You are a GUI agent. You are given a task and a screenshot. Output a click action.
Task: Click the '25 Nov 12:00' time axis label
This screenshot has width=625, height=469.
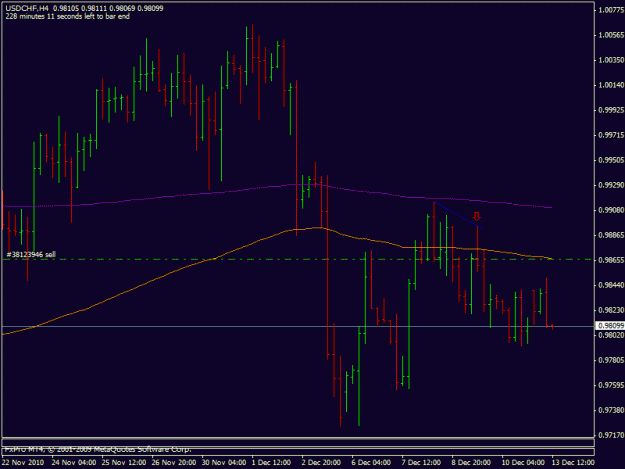[124, 462]
